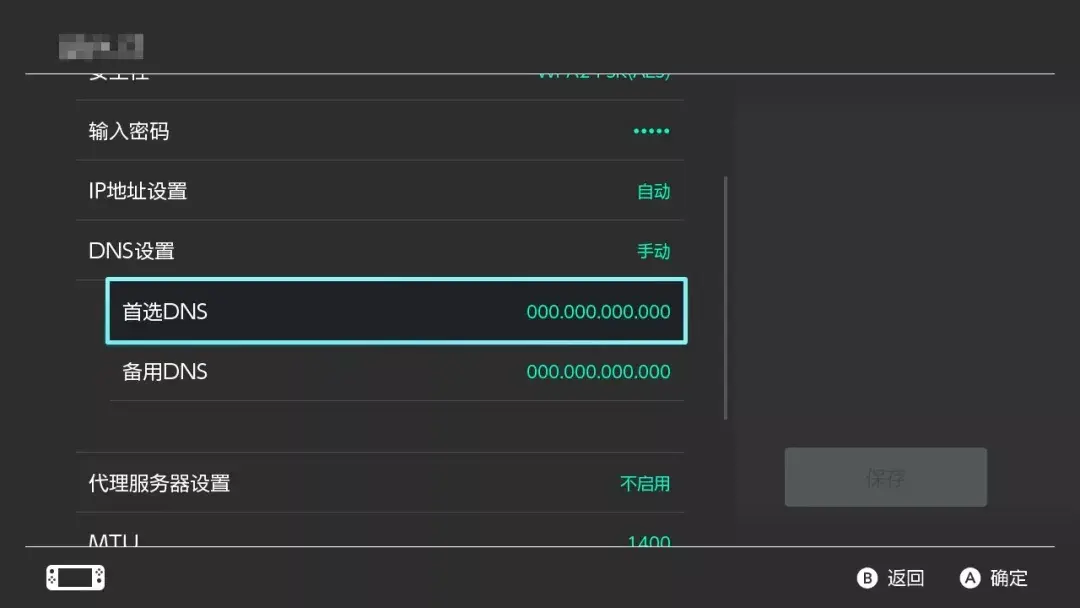Select the 首选DNS row
1080x608 pixels.
tap(396, 311)
